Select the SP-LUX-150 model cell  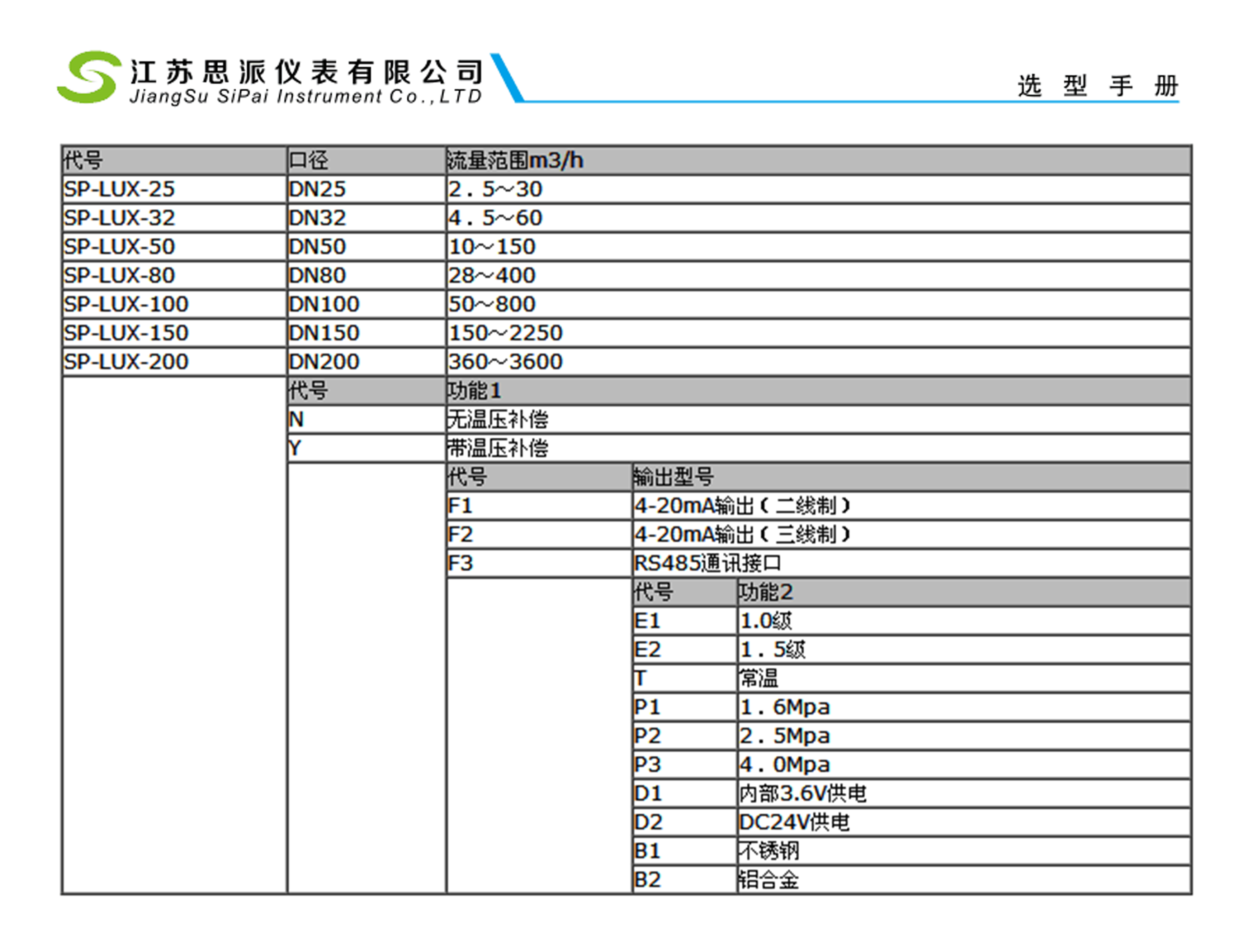click(x=174, y=333)
